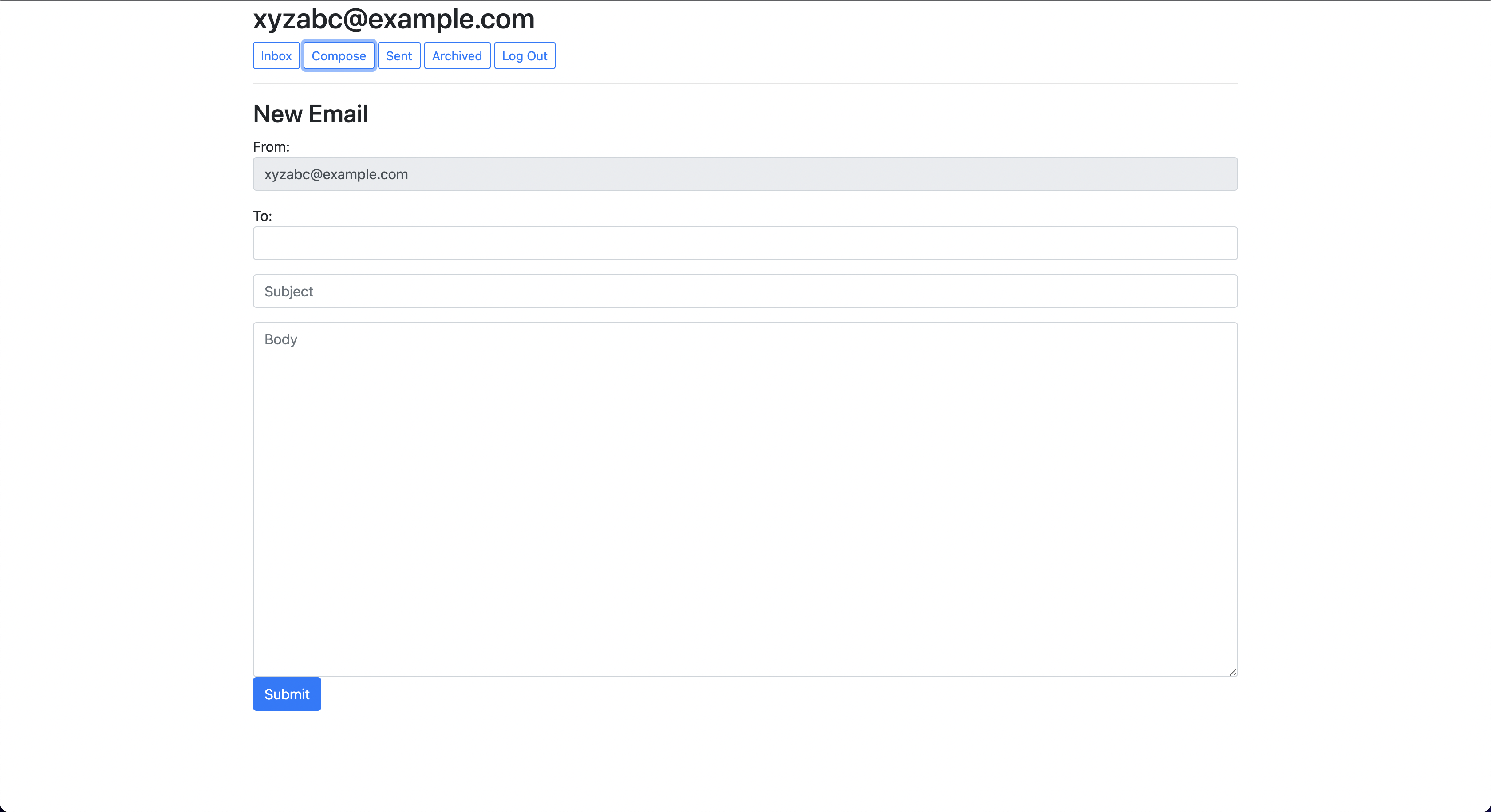Click the To: label

click(262, 217)
